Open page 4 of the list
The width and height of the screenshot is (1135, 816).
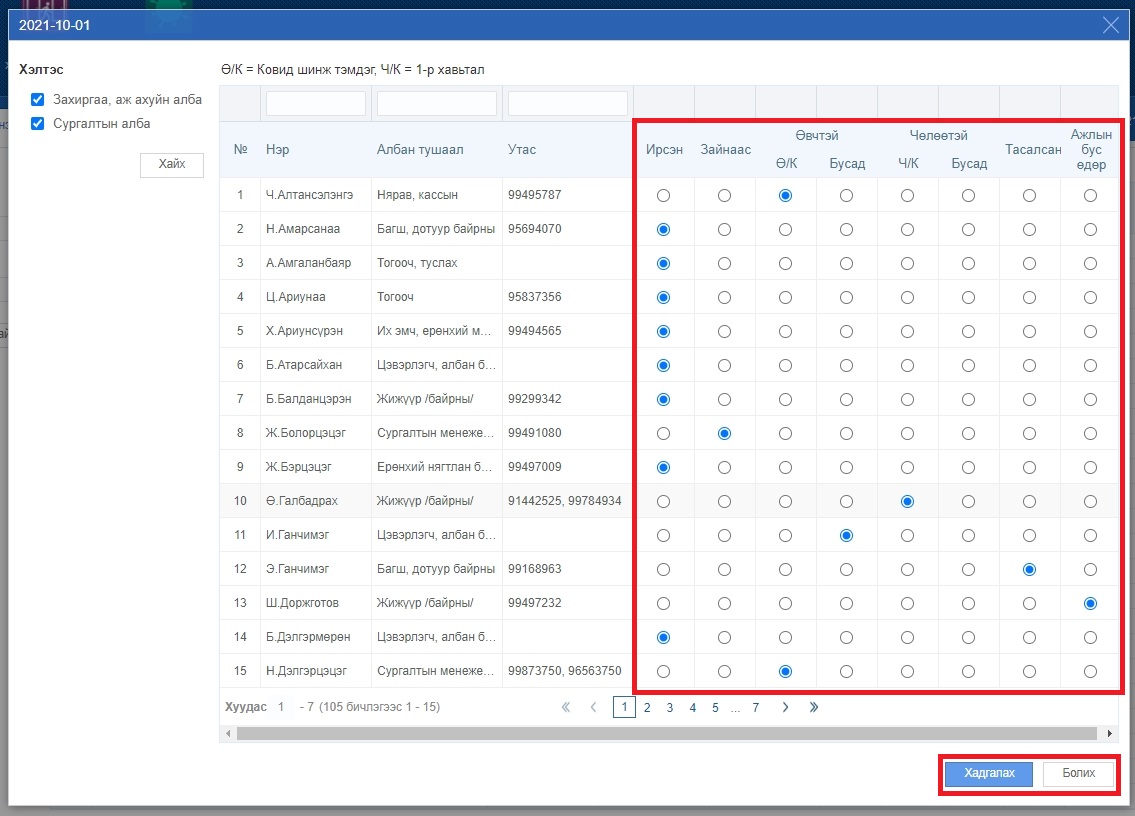click(693, 707)
